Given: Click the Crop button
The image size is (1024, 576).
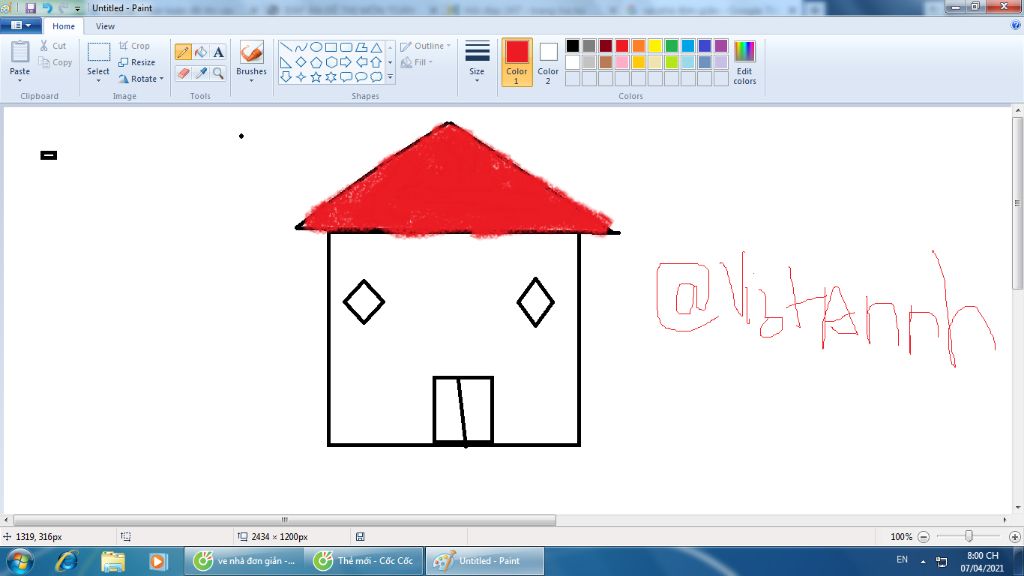Looking at the screenshot, I should tap(135, 46).
